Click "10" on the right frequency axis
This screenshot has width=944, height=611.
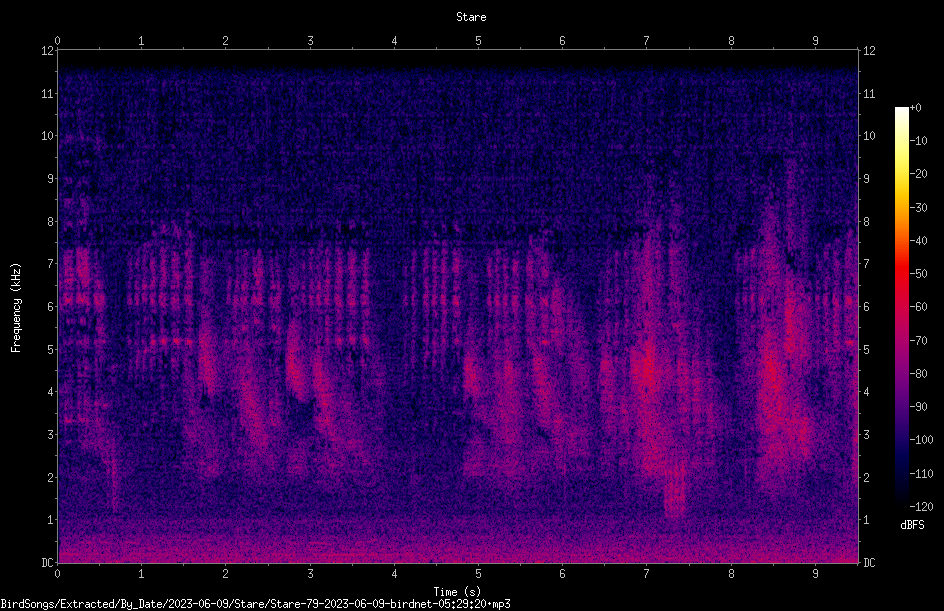click(x=869, y=136)
